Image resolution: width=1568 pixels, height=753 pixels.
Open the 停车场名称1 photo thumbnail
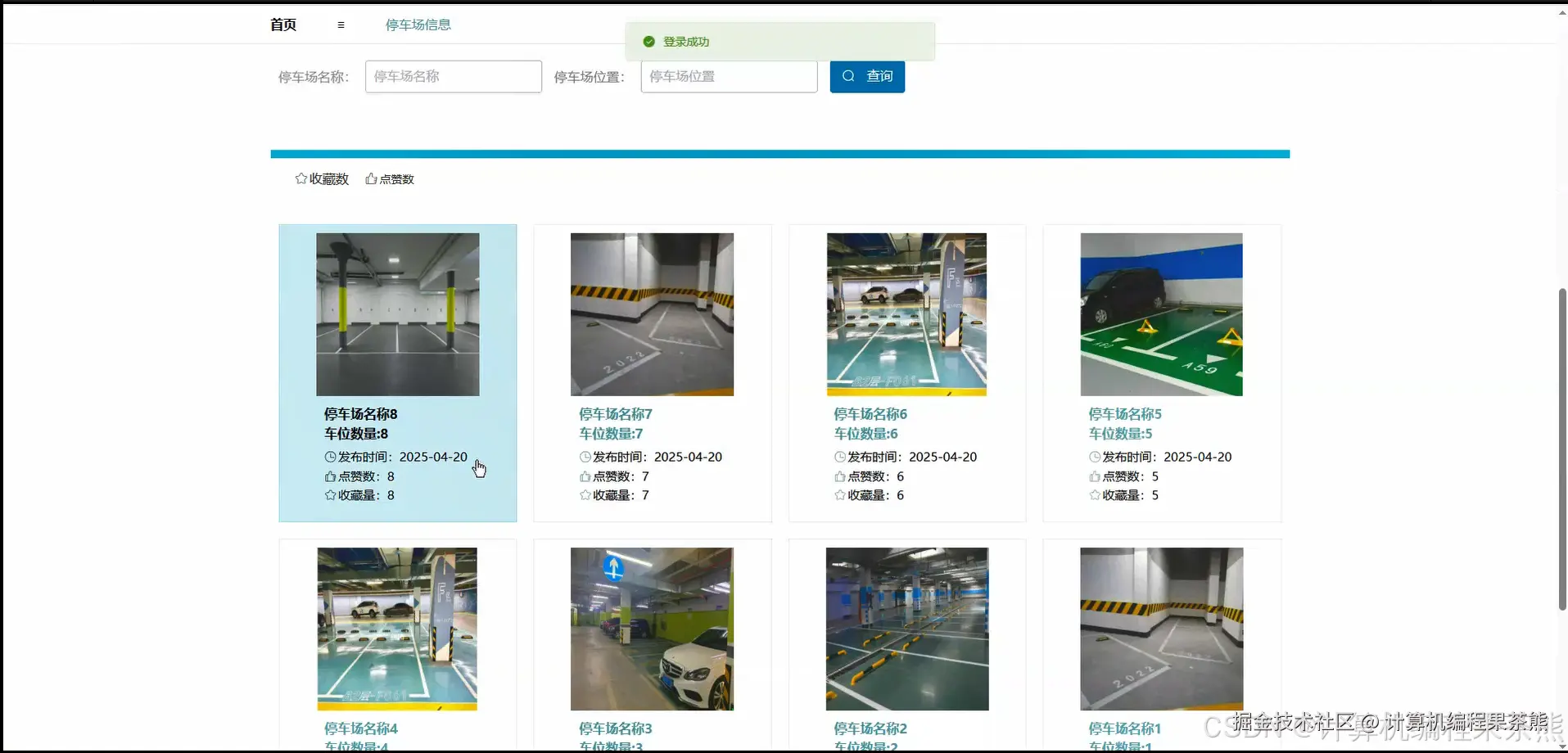coord(1162,629)
